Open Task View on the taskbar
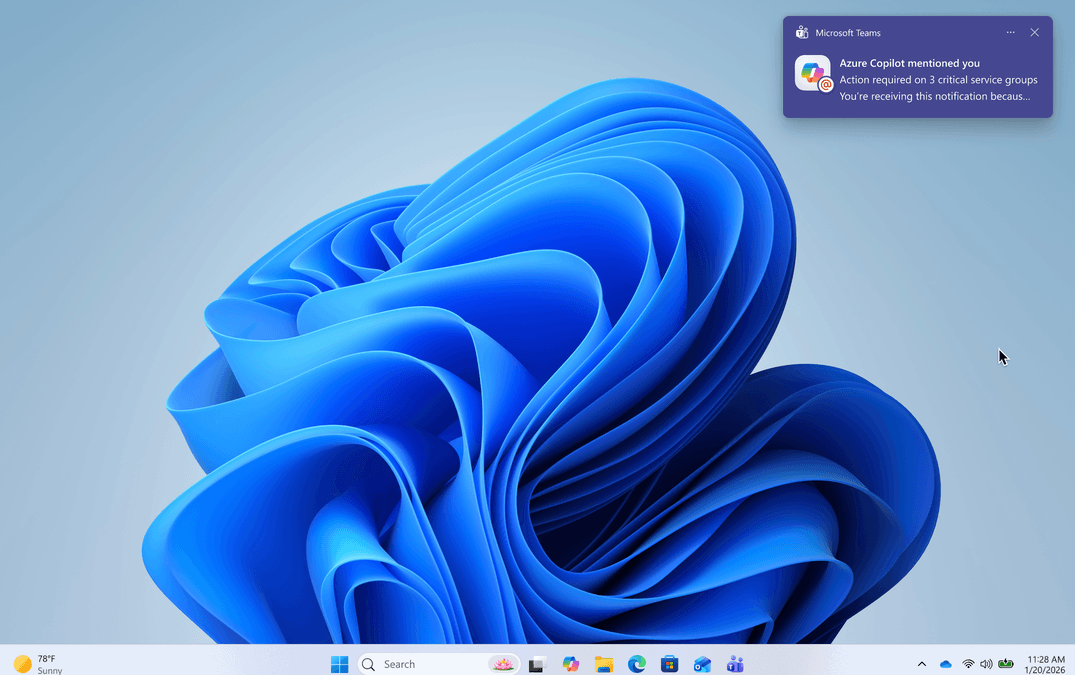The width and height of the screenshot is (1075, 675). [x=536, y=664]
